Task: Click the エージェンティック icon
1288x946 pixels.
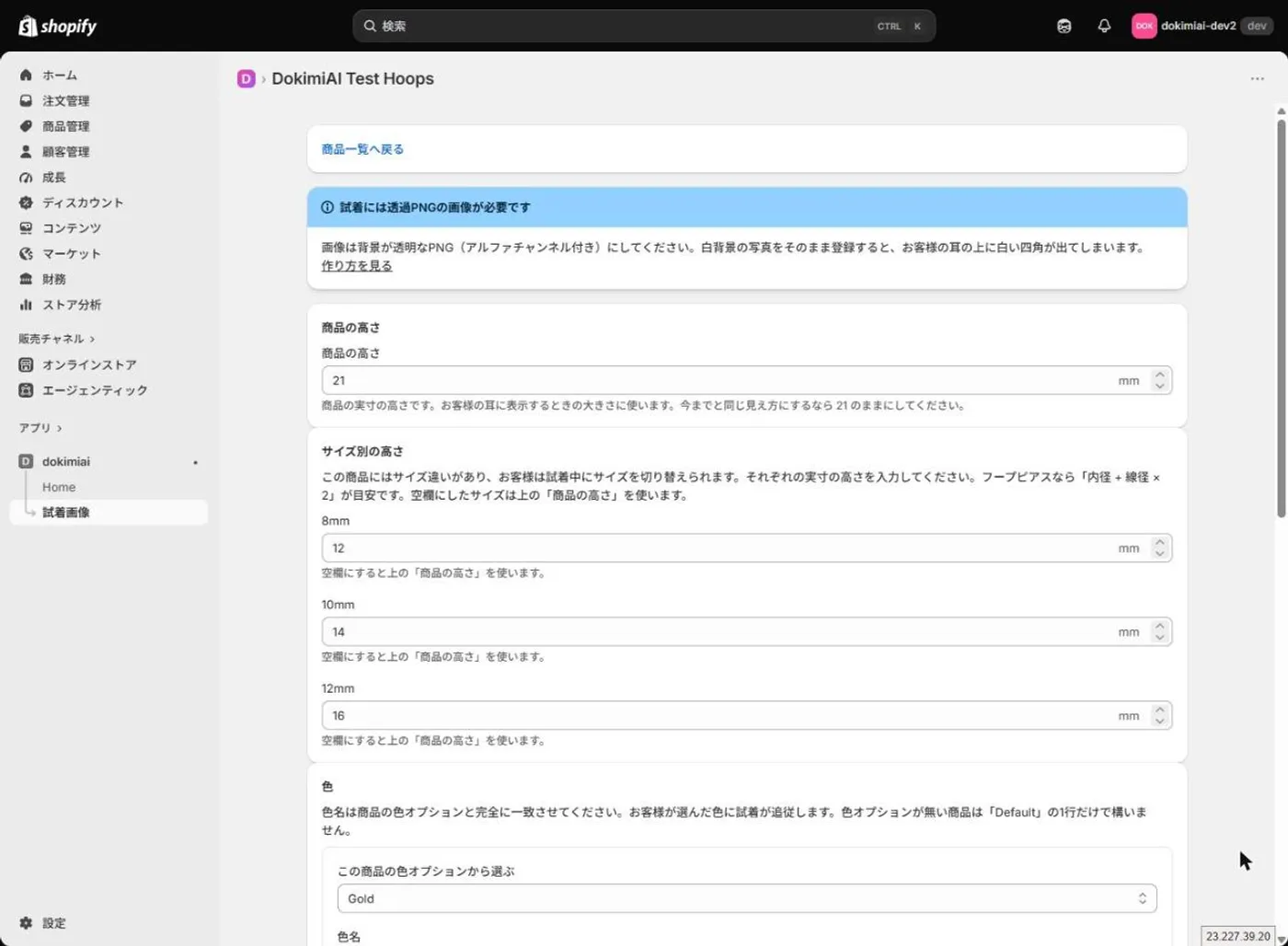Action: [x=26, y=390]
